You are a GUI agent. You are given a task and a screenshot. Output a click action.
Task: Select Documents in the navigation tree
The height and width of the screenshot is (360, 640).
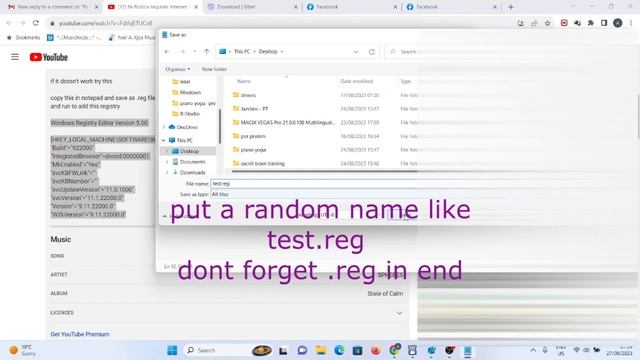point(192,162)
